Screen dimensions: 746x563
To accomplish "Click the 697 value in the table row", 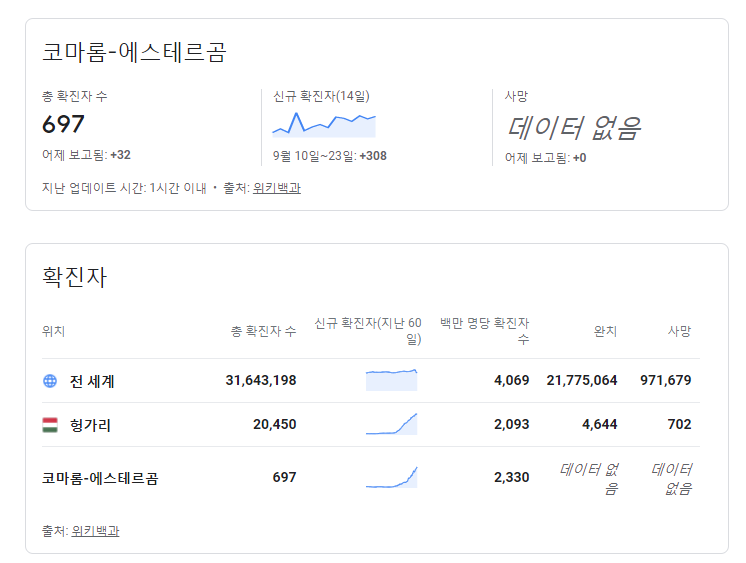I will pos(285,477).
